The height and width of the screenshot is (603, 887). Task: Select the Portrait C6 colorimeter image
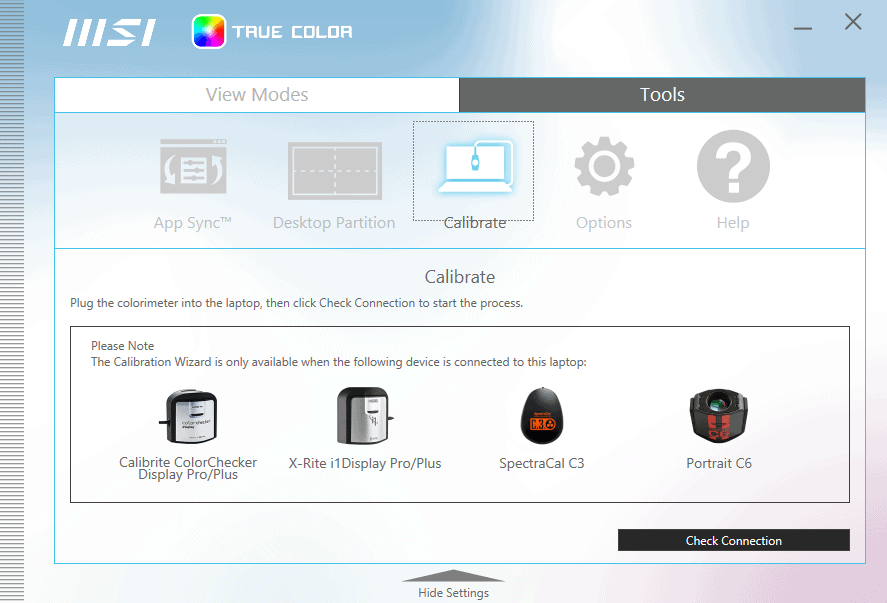718,416
